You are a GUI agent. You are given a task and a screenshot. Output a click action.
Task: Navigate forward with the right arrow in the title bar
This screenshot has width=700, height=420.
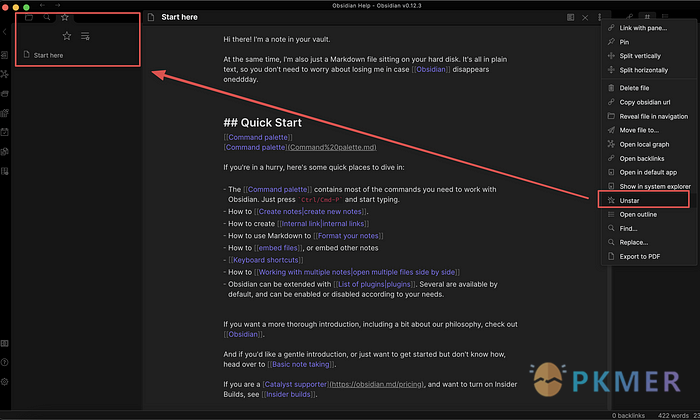click(58, 5)
